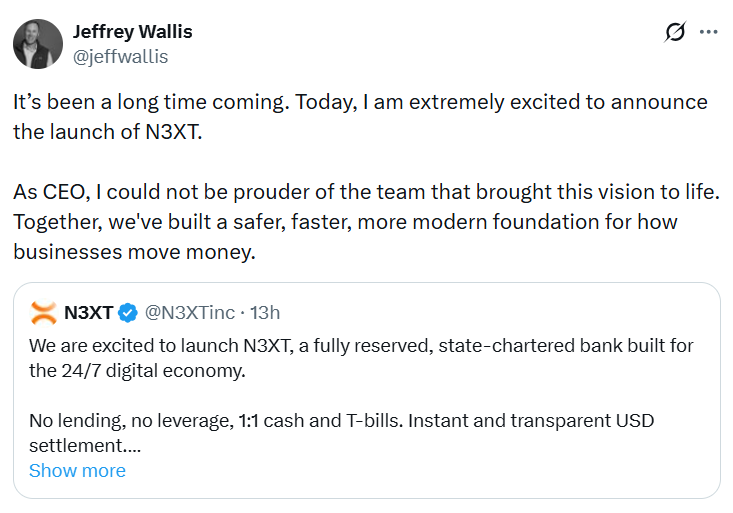Expand the quoted post with Show more
This screenshot has height=513, width=733.
[77, 470]
